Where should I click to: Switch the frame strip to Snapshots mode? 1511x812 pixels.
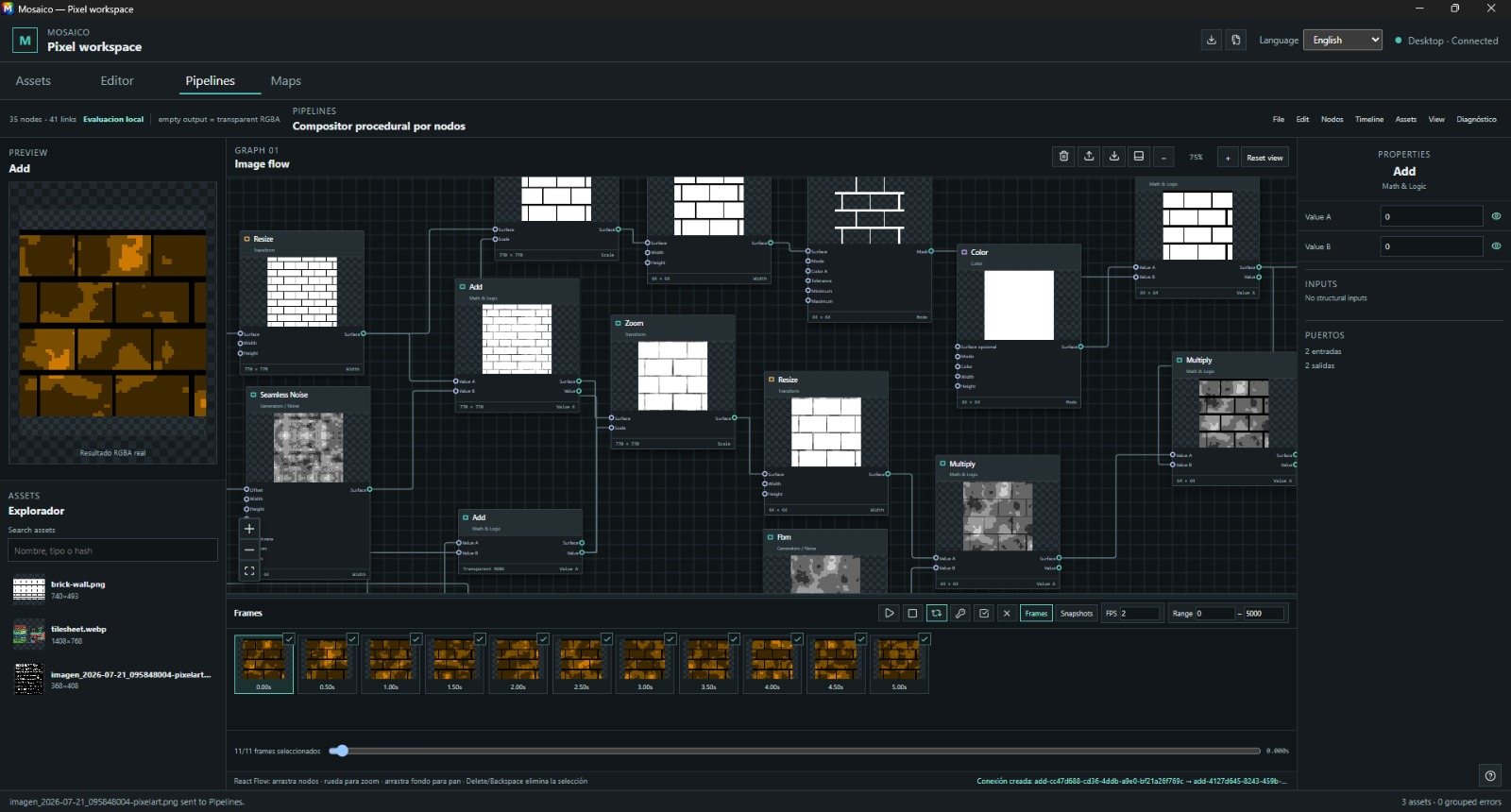pyautogui.click(x=1077, y=613)
